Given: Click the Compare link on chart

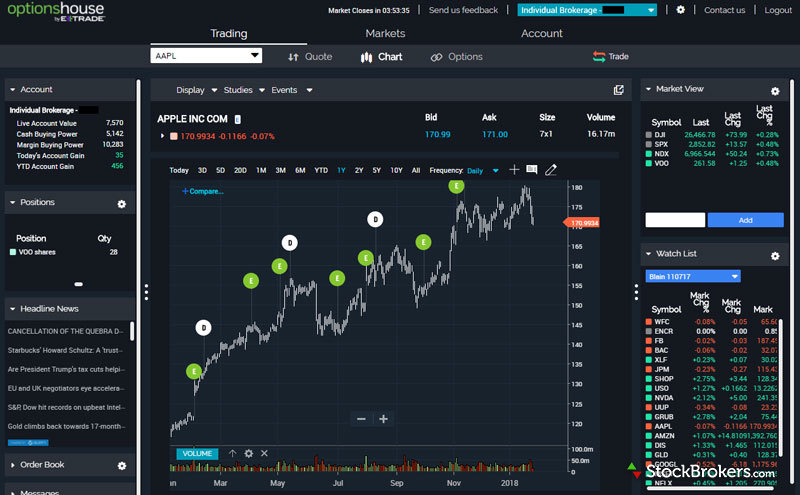Looking at the screenshot, I should point(203,191).
